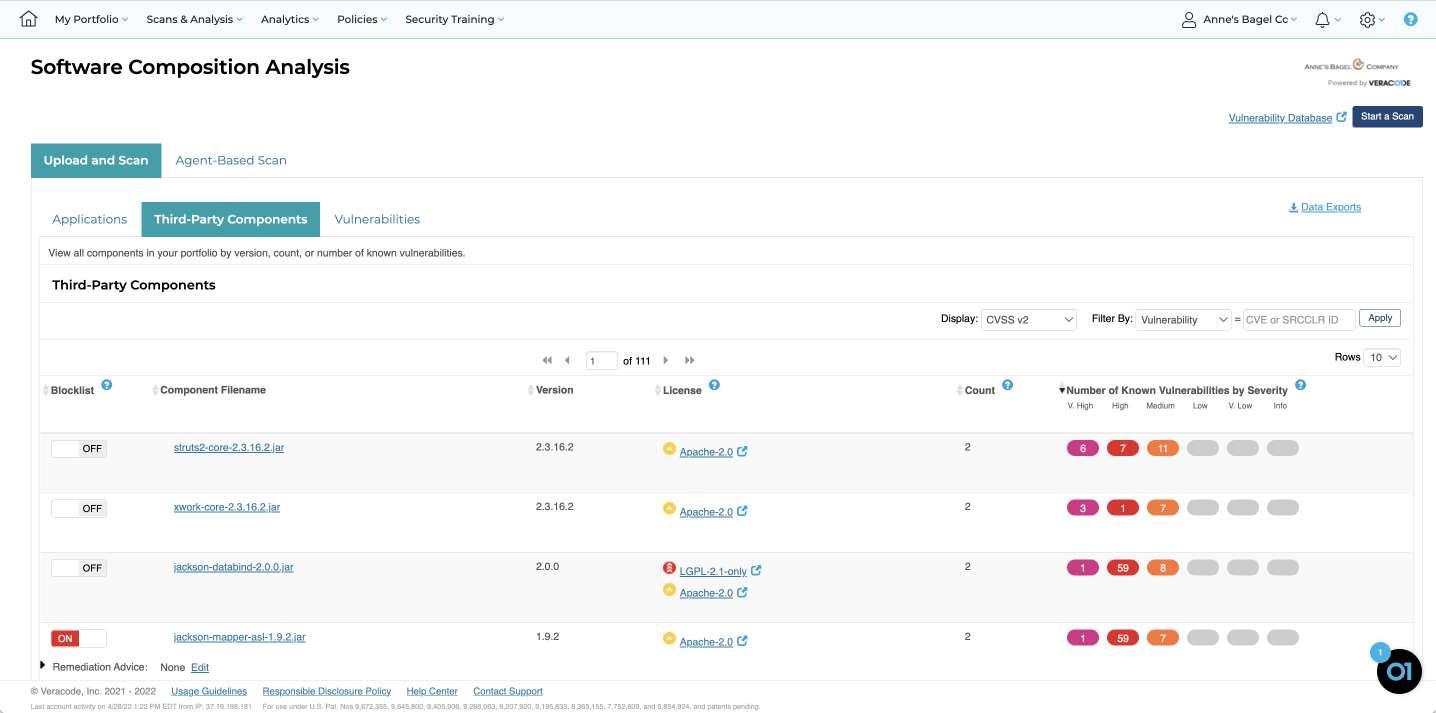The height and width of the screenshot is (713, 1436).
Task: Click the Data Exports link
Action: click(1325, 207)
